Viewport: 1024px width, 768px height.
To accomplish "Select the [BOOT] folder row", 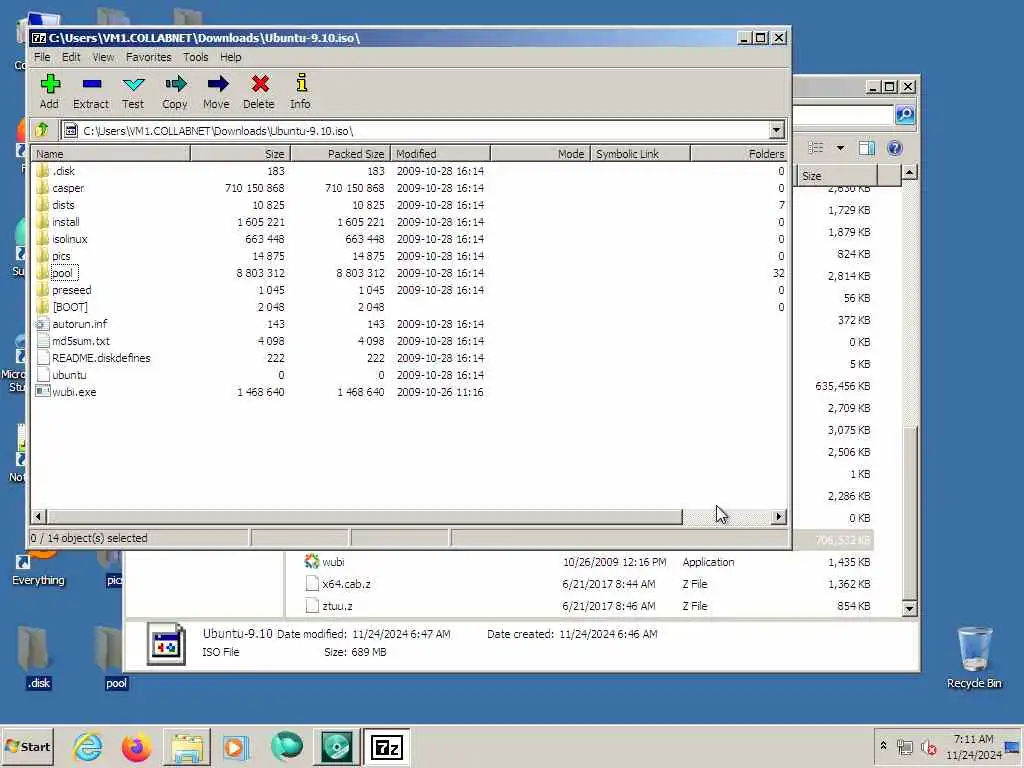I will click(x=409, y=307).
